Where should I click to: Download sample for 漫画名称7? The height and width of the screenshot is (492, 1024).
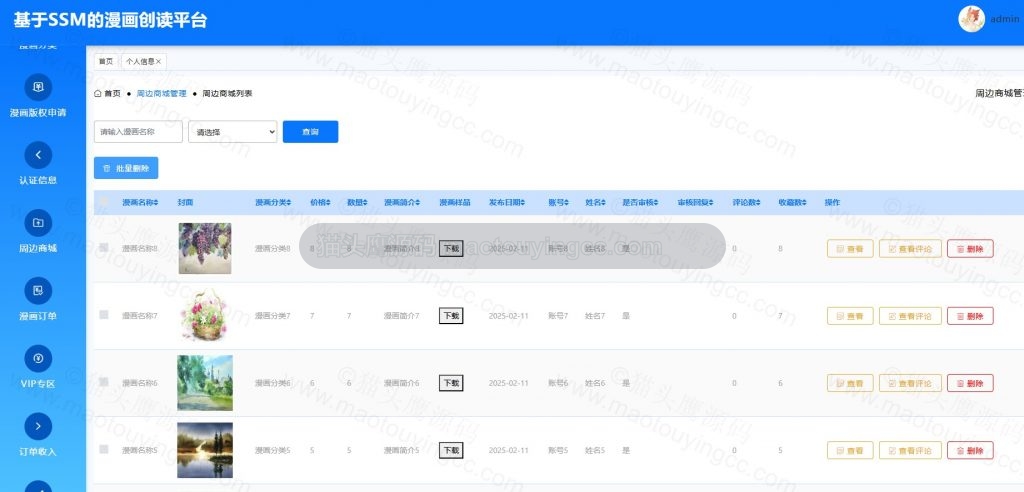(451, 316)
